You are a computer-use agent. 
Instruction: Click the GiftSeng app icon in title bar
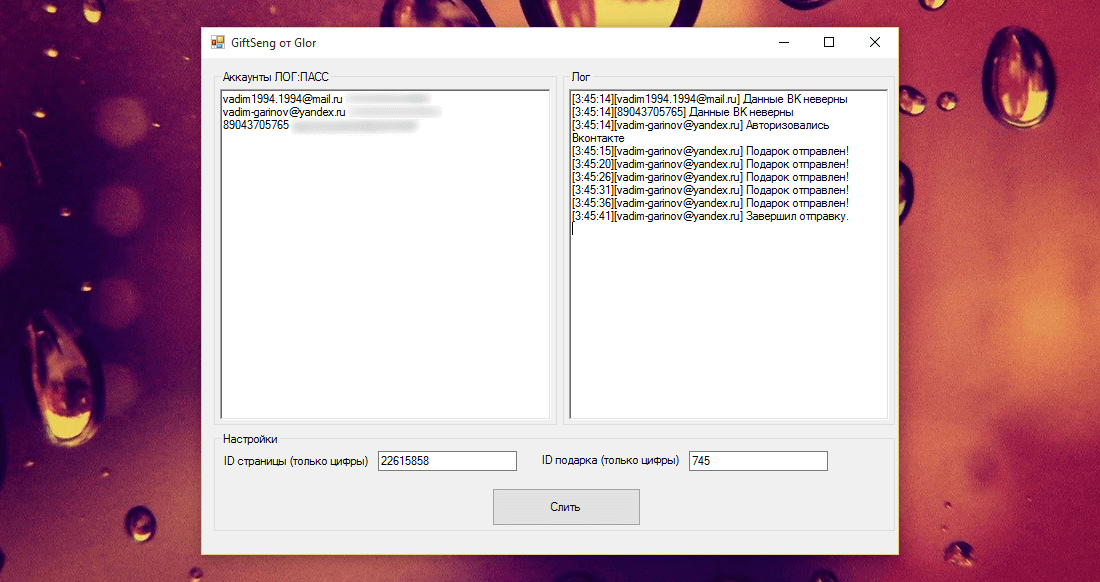pyautogui.click(x=217, y=43)
